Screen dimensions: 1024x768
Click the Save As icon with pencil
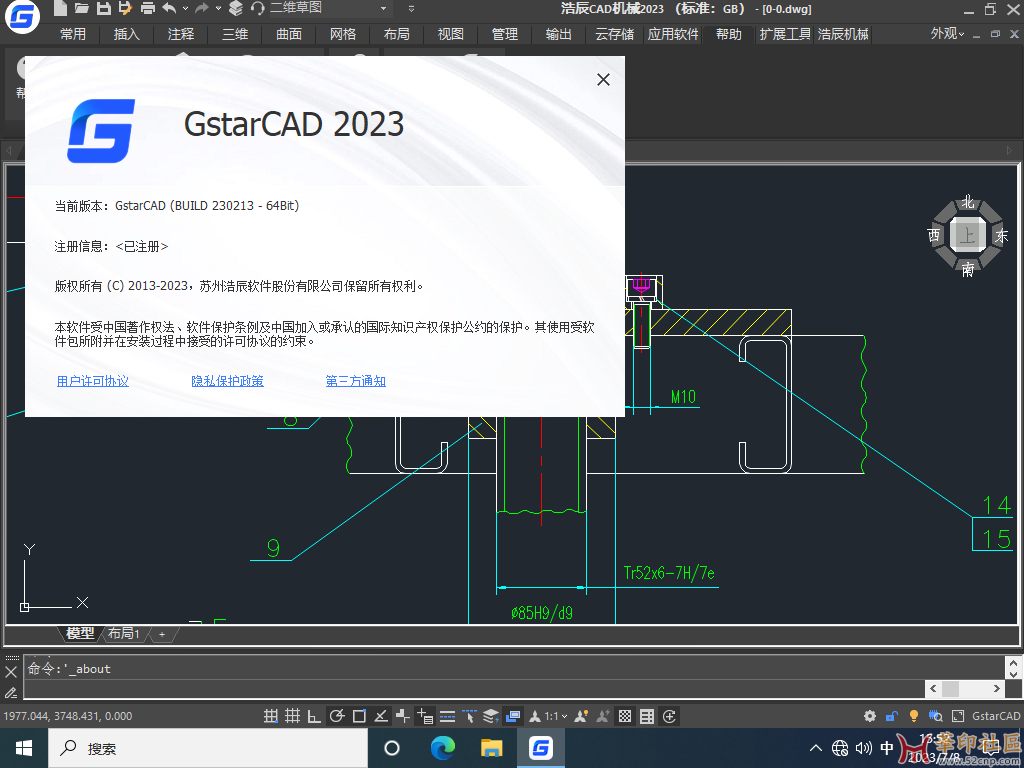click(125, 8)
